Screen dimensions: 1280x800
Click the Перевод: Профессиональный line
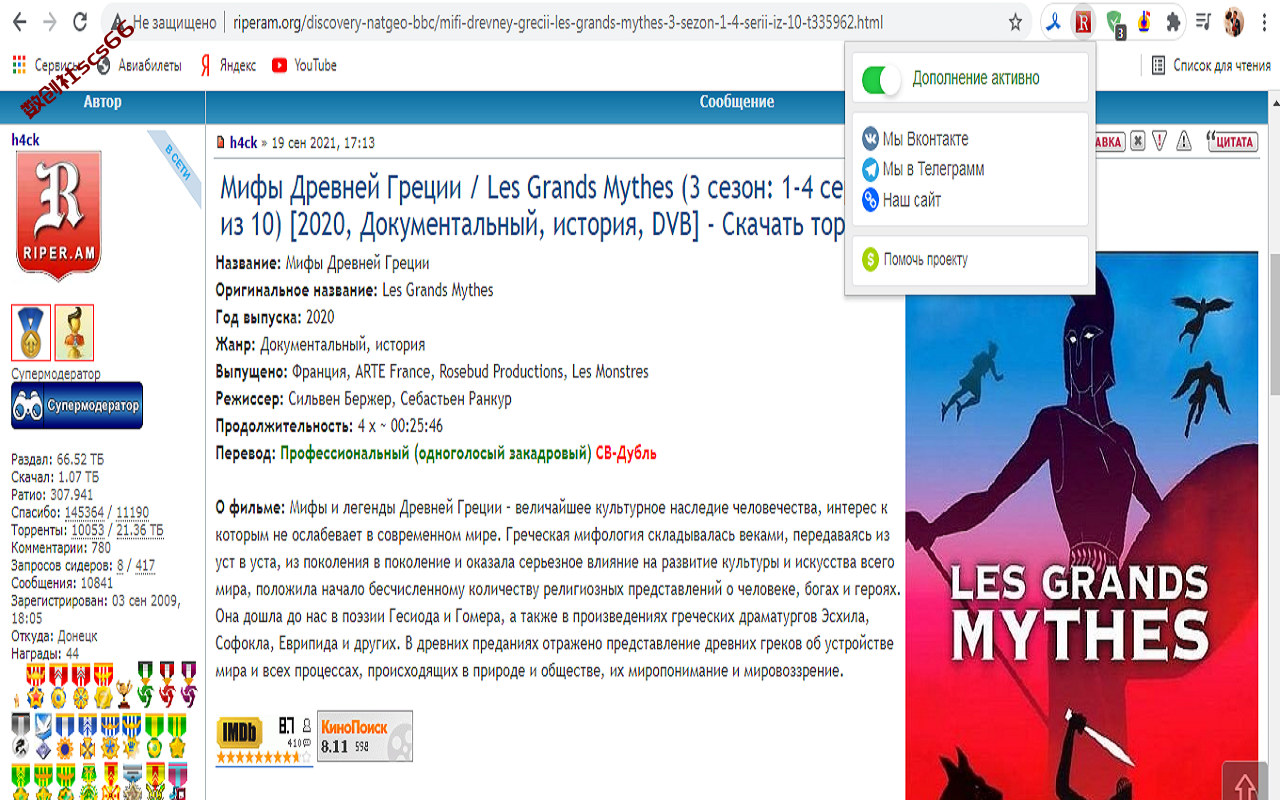coord(436,453)
